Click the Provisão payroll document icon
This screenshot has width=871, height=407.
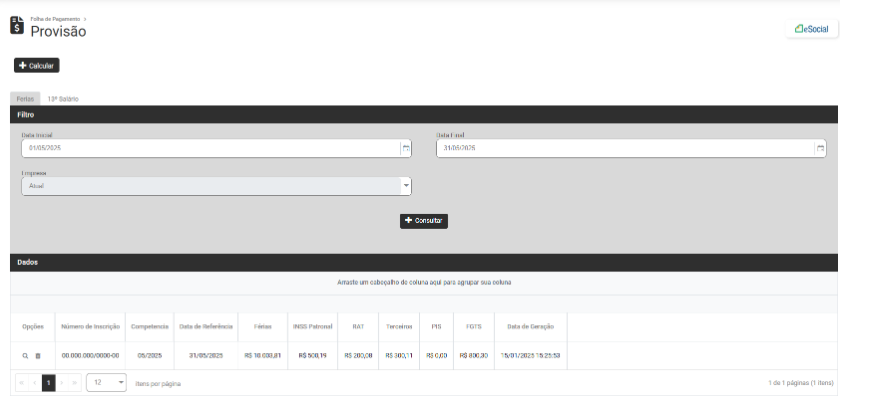coord(17,25)
